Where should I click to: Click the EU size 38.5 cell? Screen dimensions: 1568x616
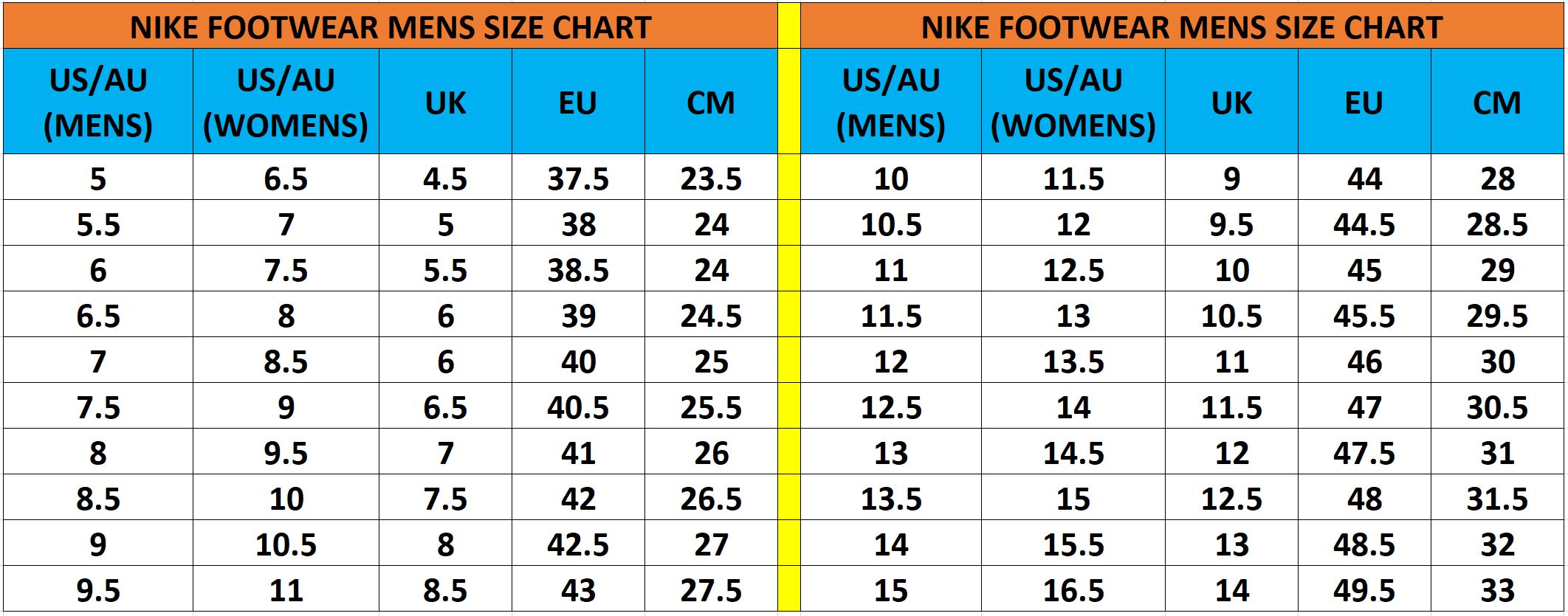pyautogui.click(x=578, y=269)
